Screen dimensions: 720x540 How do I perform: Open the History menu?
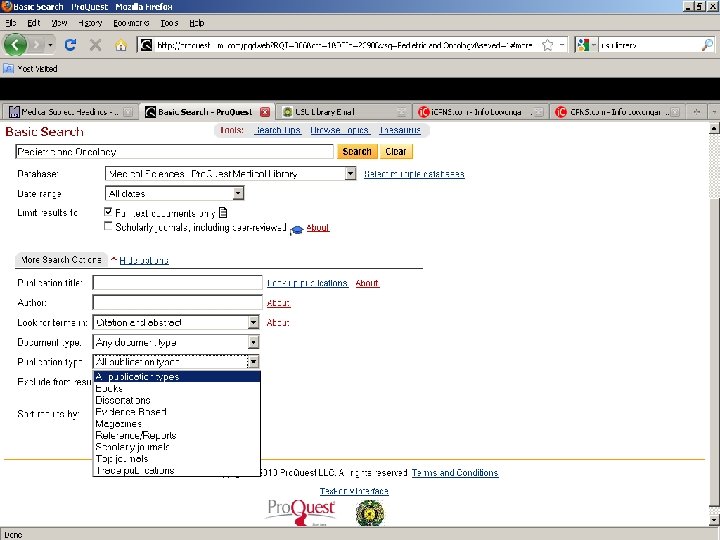(90, 22)
